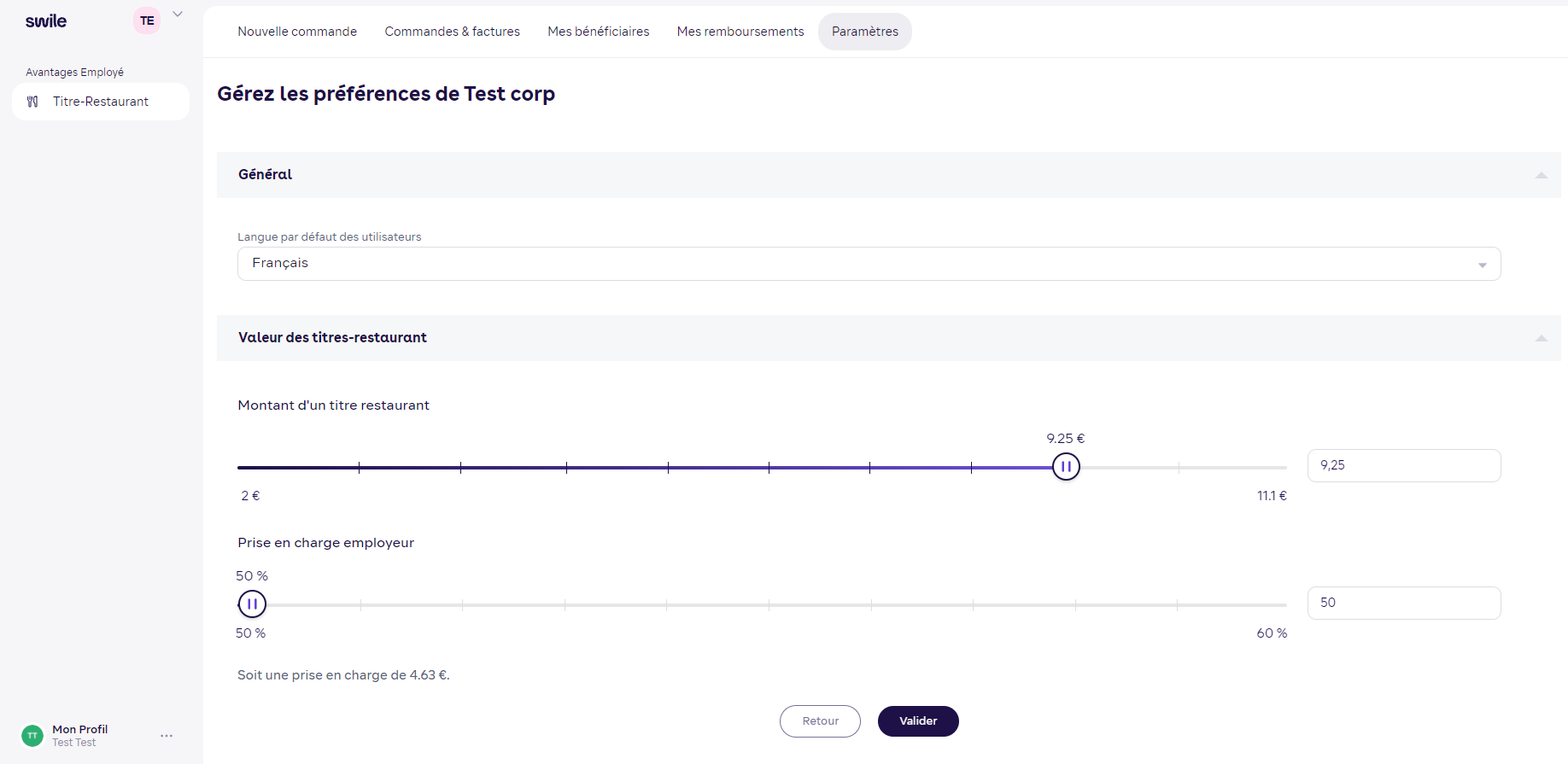This screenshot has width=1568, height=764.
Task: Click the Retour button
Action: tap(819, 721)
